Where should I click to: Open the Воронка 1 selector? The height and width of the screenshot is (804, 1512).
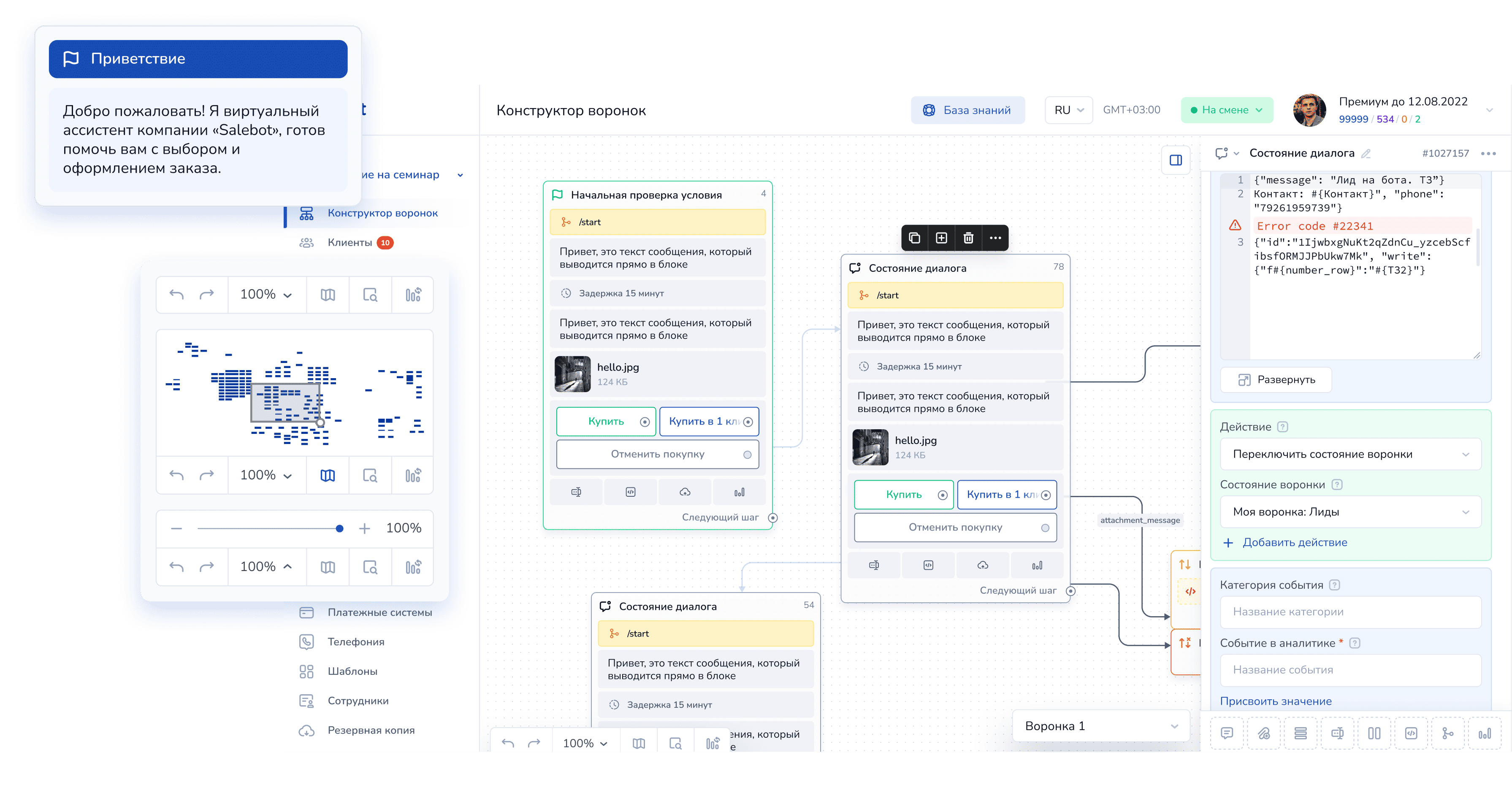[x=1100, y=726]
